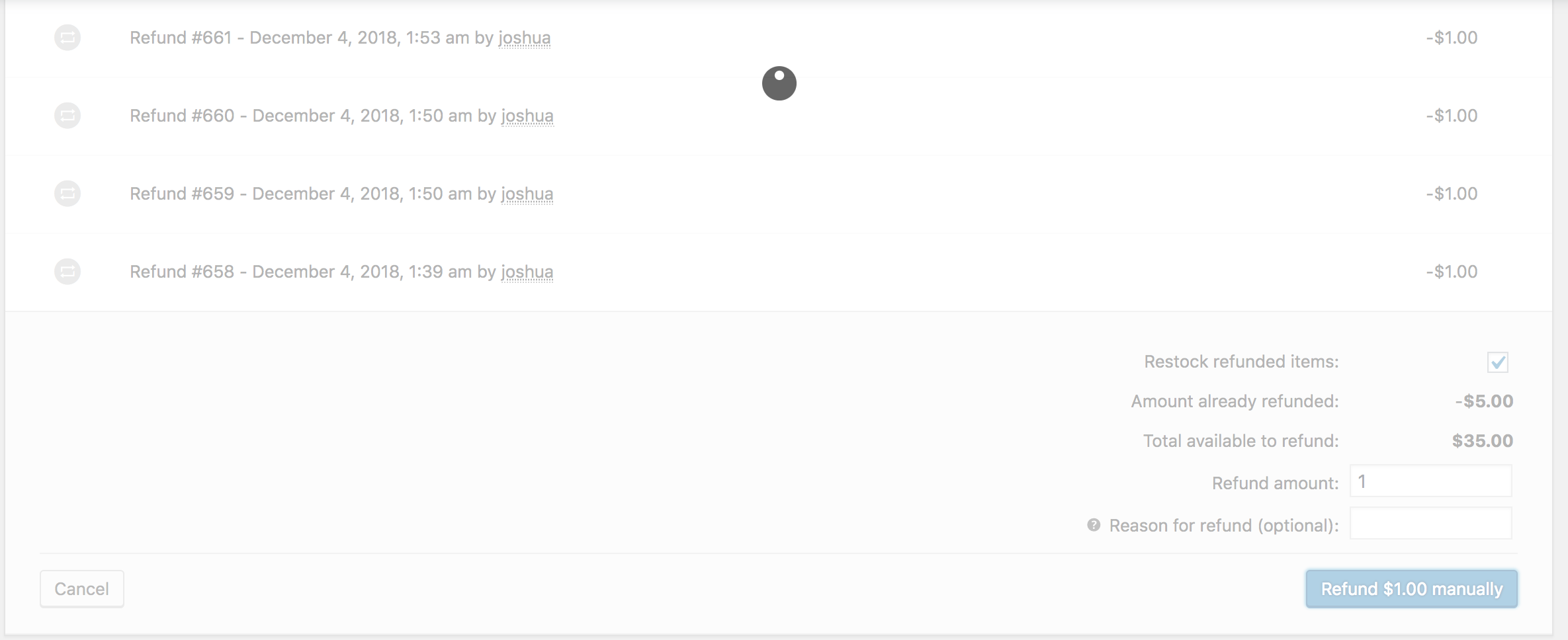Click the Reason for refund text box
Viewport: 1568px width, 640px height.
click(x=1429, y=523)
